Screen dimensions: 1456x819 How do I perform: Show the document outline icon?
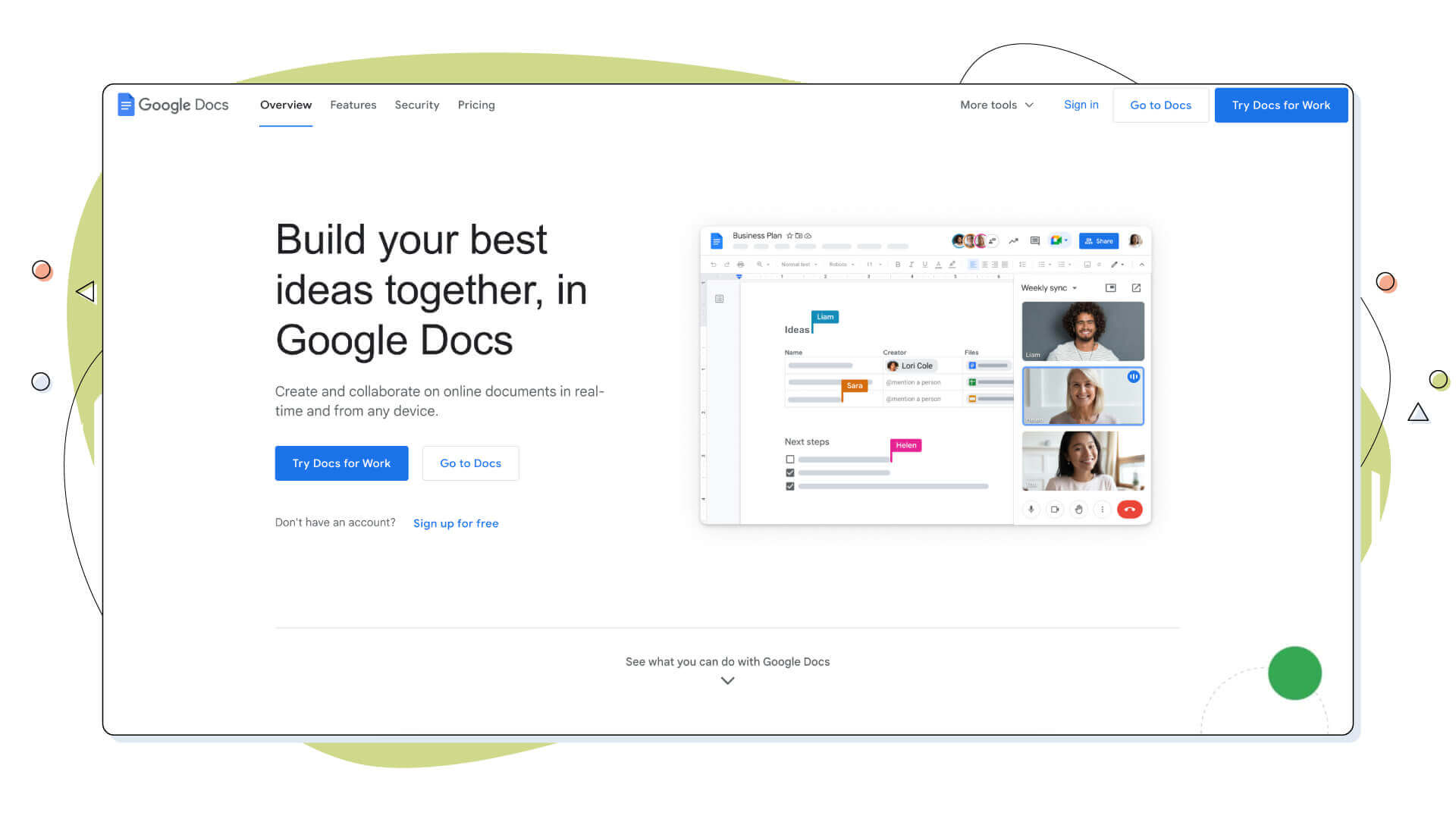(719, 299)
